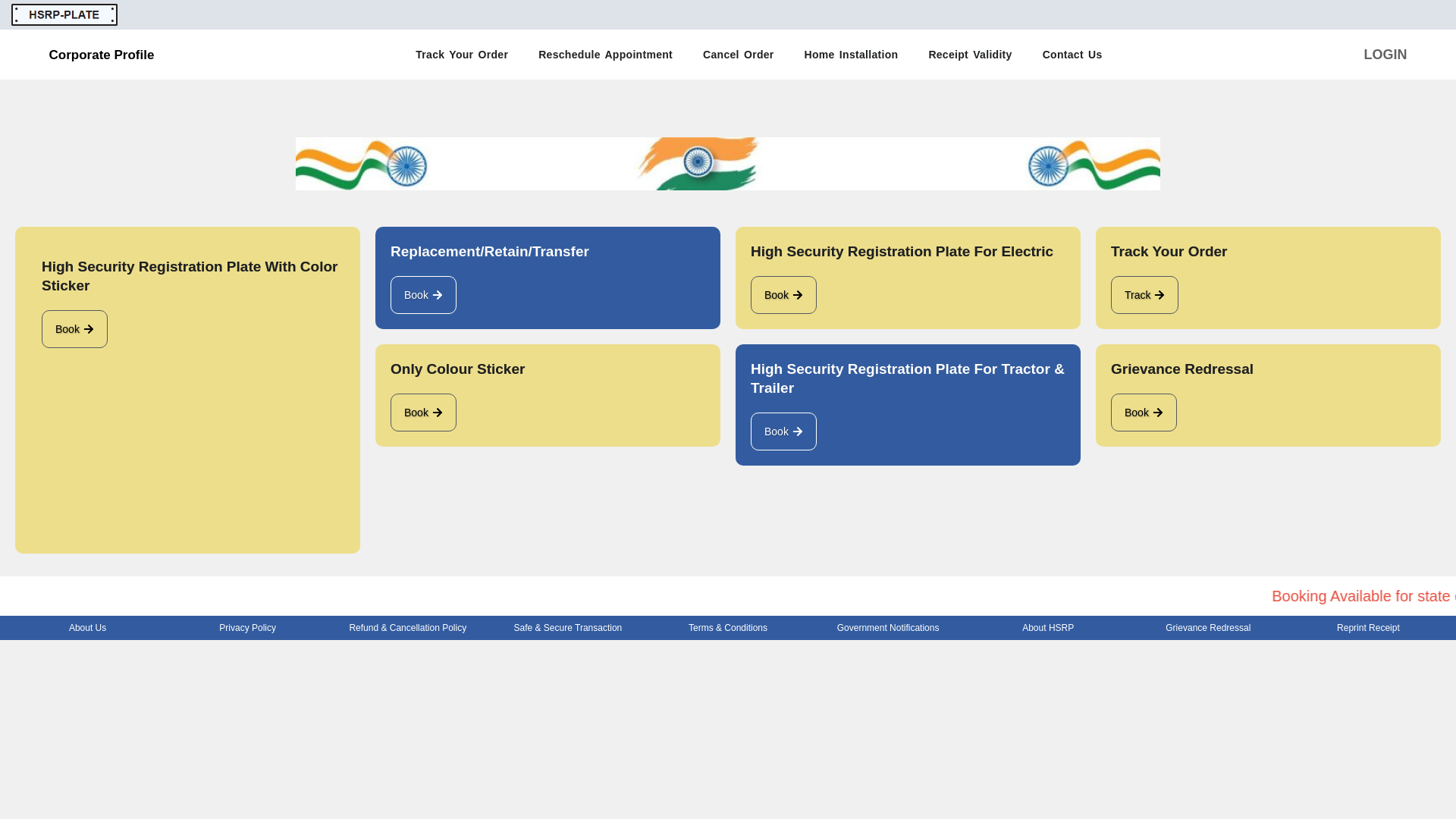Viewport: 1456px width, 819px height.
Task: Open Safe & Secure Transaction link
Action: pos(568,628)
